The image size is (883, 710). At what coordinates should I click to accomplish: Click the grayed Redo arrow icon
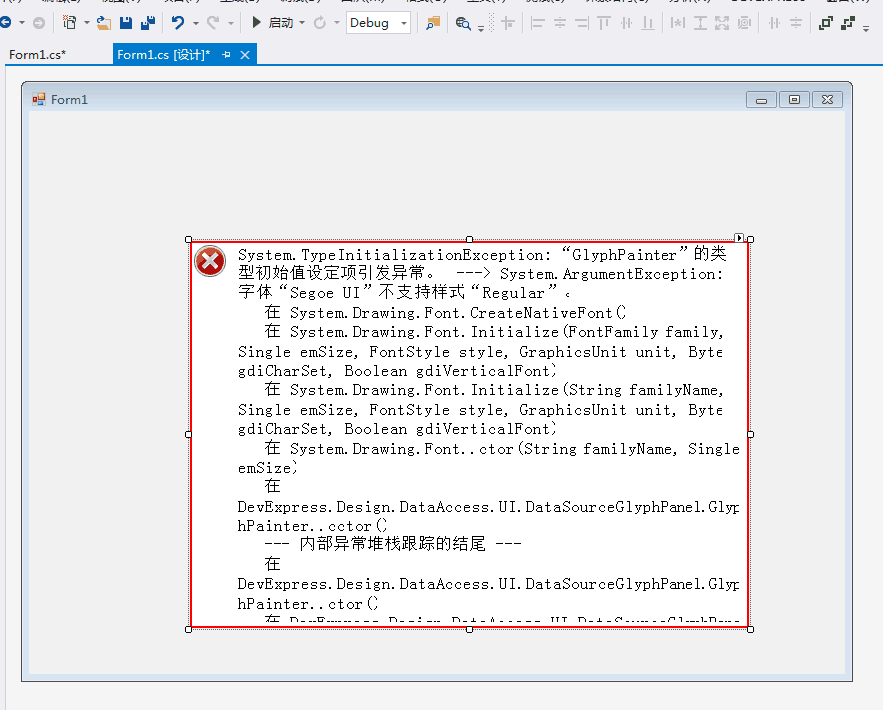click(x=213, y=23)
